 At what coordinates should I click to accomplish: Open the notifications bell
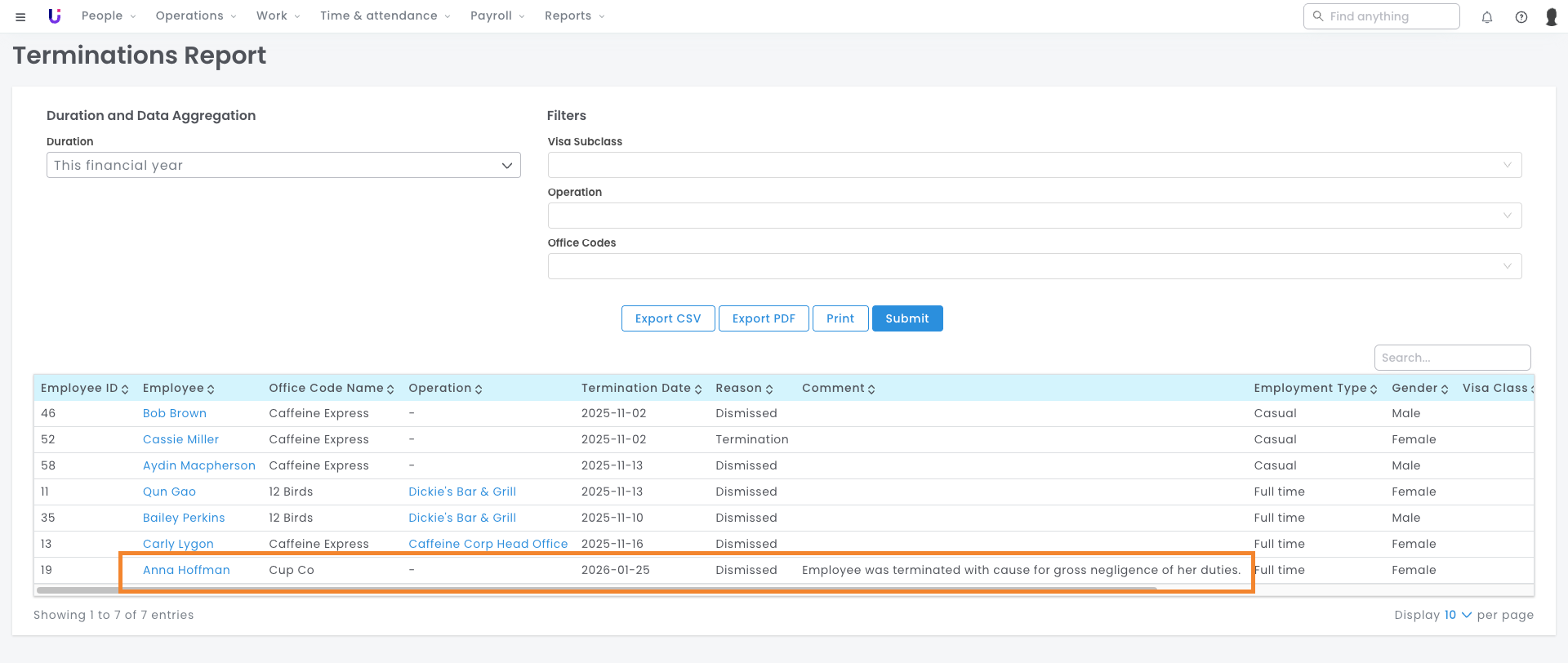pos(1487,17)
